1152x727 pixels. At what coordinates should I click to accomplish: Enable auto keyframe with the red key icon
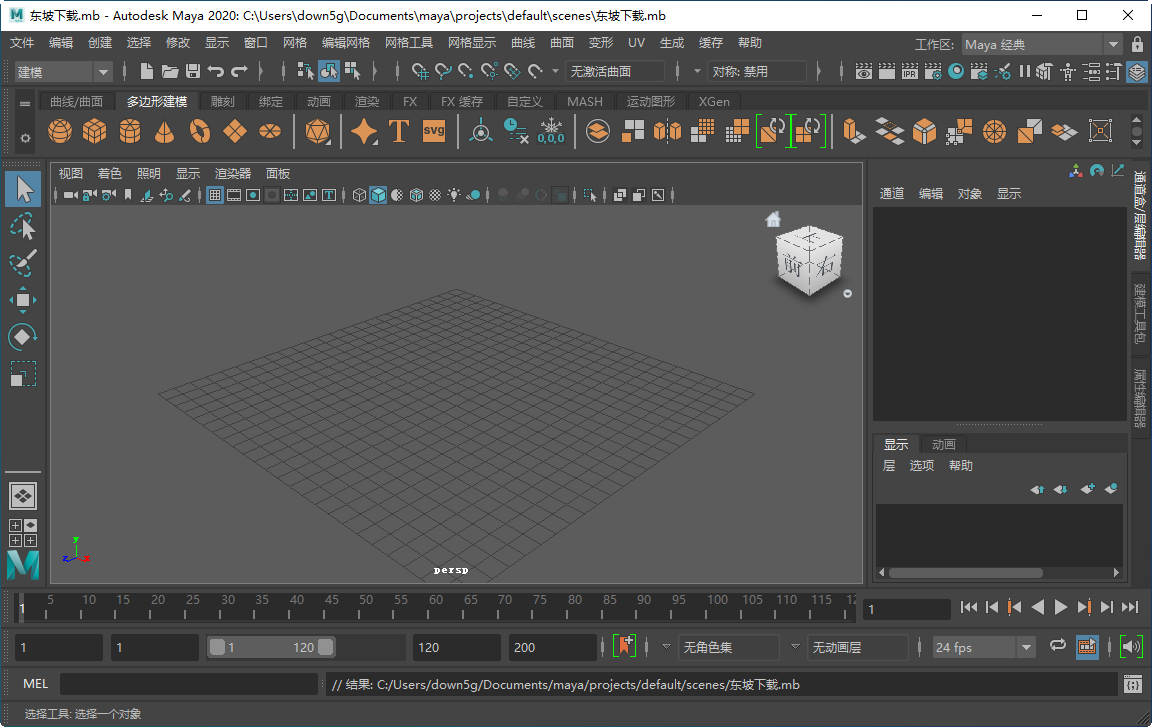[625, 646]
